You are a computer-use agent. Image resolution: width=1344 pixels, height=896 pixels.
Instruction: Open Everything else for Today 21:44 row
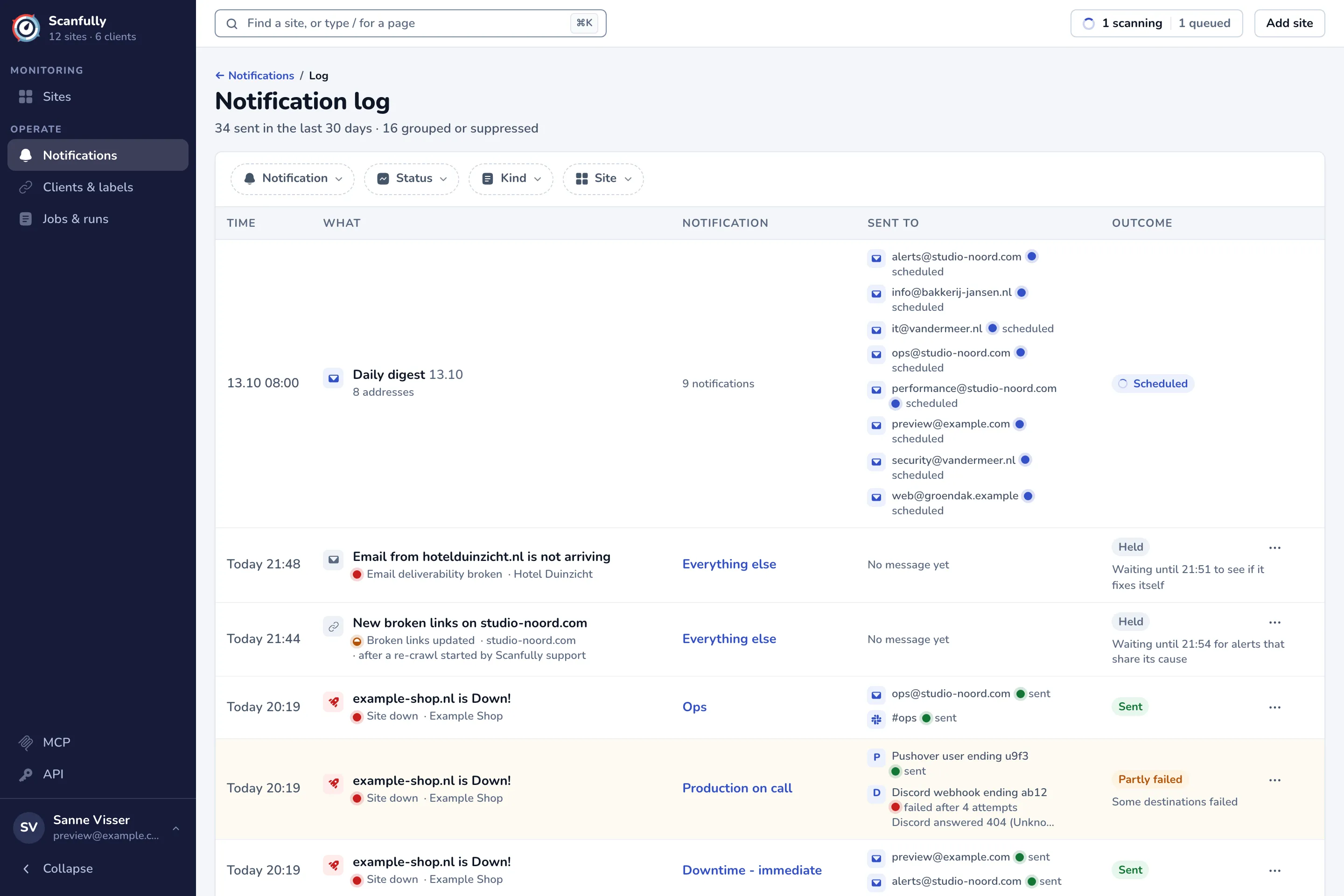729,639
